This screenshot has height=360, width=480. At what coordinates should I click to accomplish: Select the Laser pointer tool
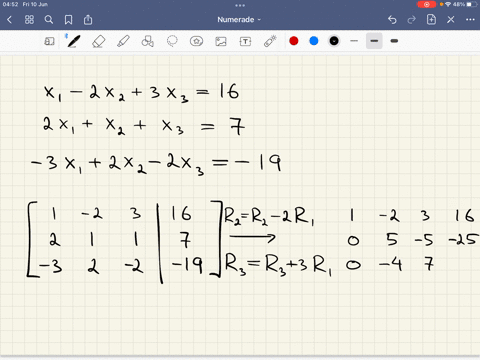[270, 41]
